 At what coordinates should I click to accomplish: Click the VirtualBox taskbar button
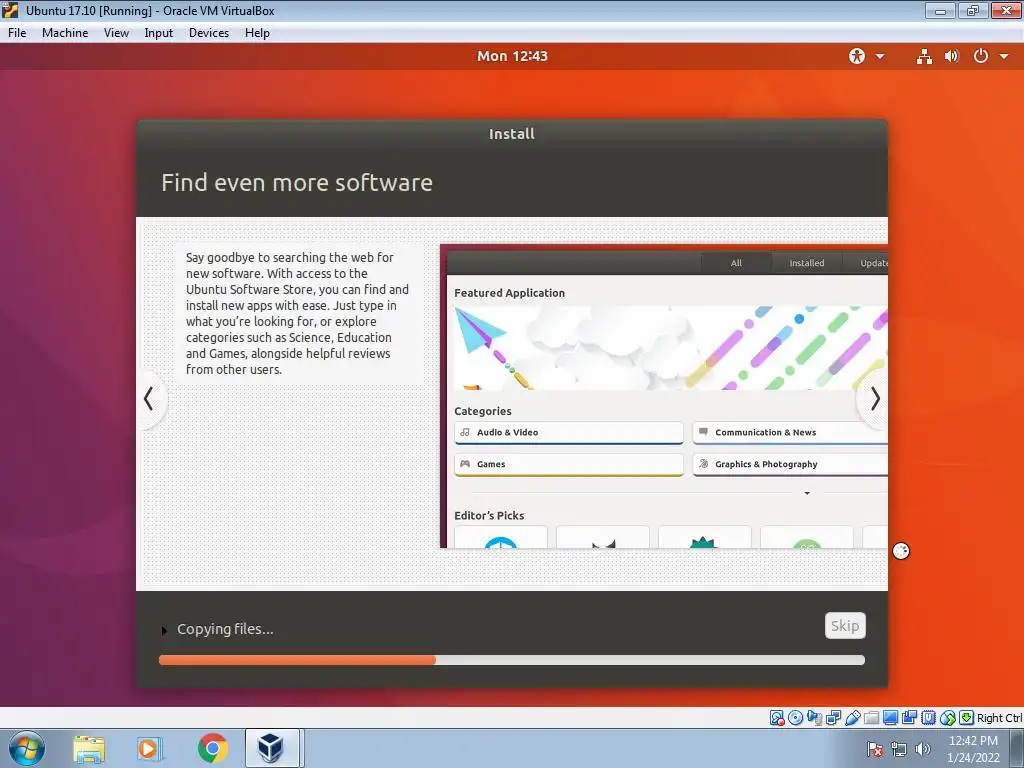272,748
